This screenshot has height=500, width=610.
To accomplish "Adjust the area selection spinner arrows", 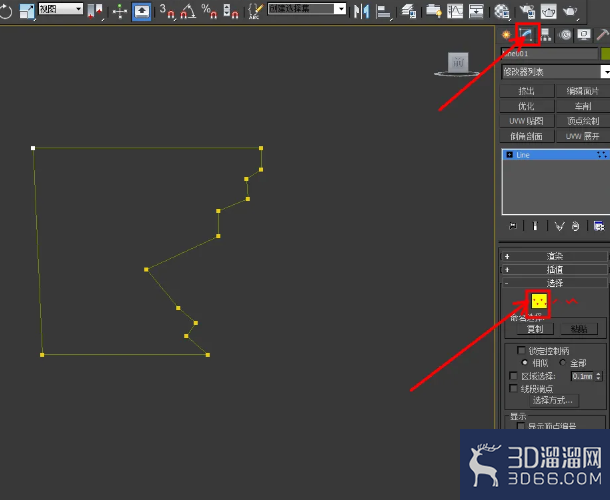I will pyautogui.click(x=599, y=376).
